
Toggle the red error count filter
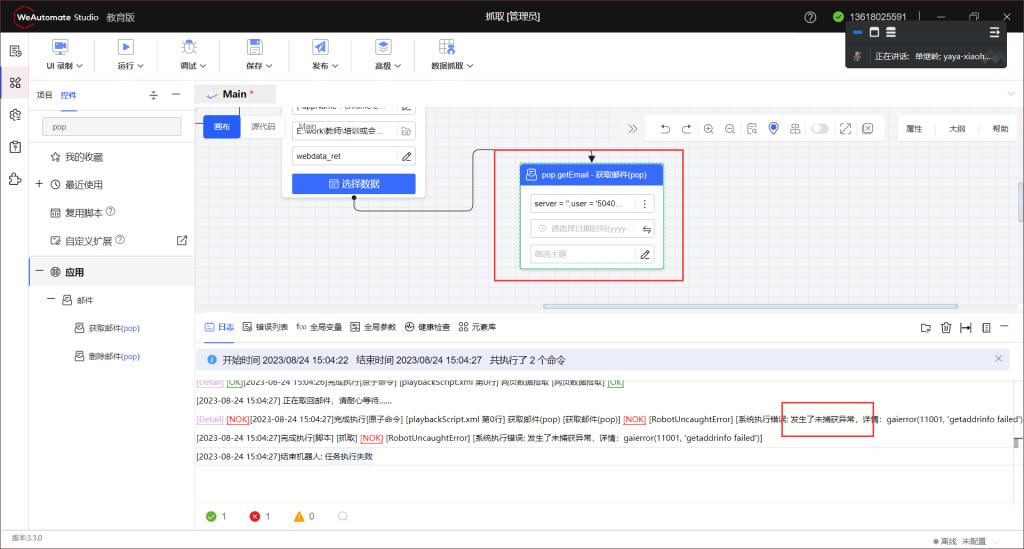click(260, 516)
